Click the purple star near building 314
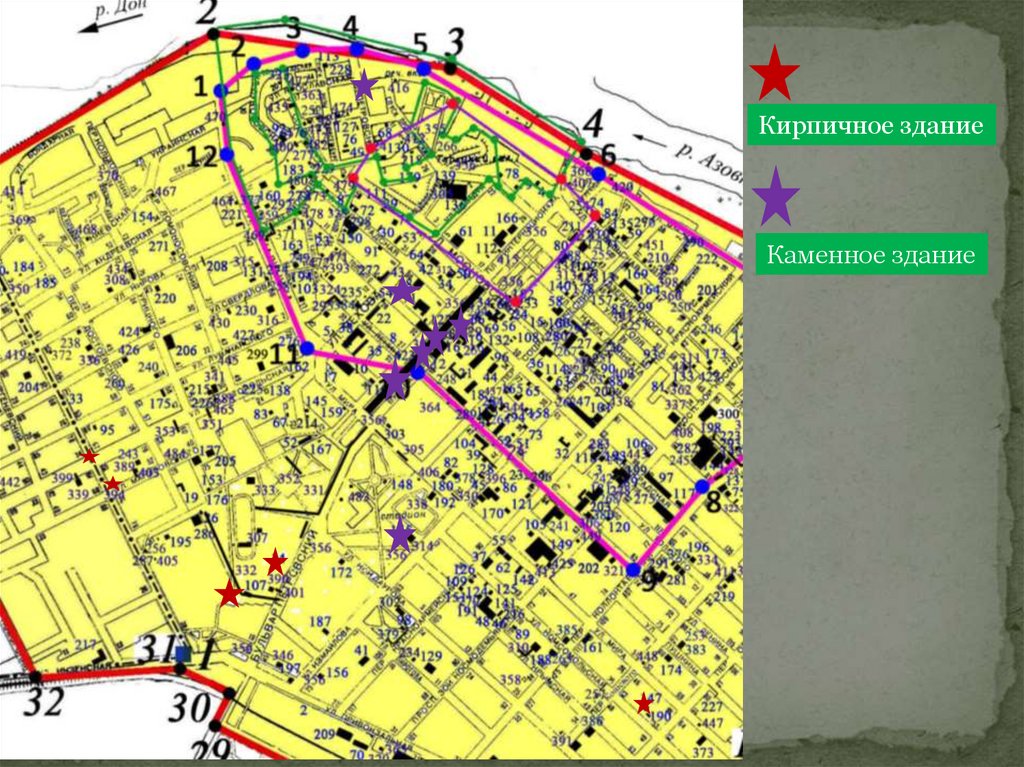 point(400,536)
